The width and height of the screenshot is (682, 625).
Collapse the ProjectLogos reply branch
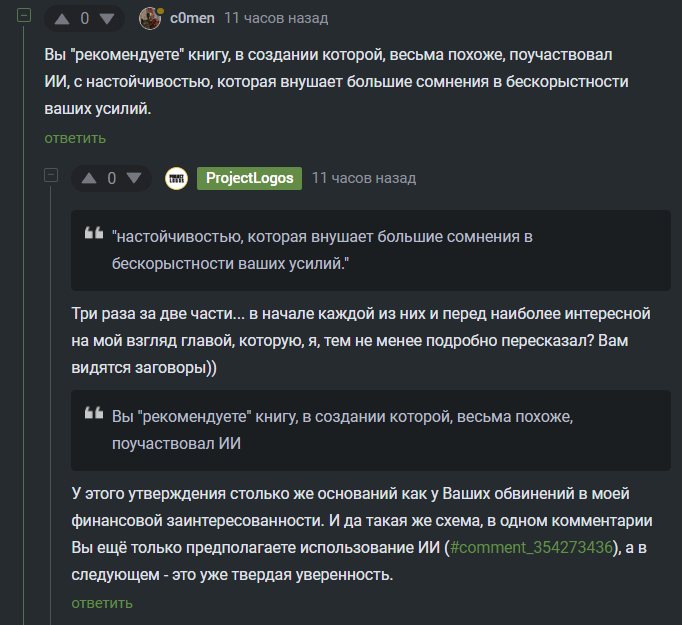coord(51,177)
